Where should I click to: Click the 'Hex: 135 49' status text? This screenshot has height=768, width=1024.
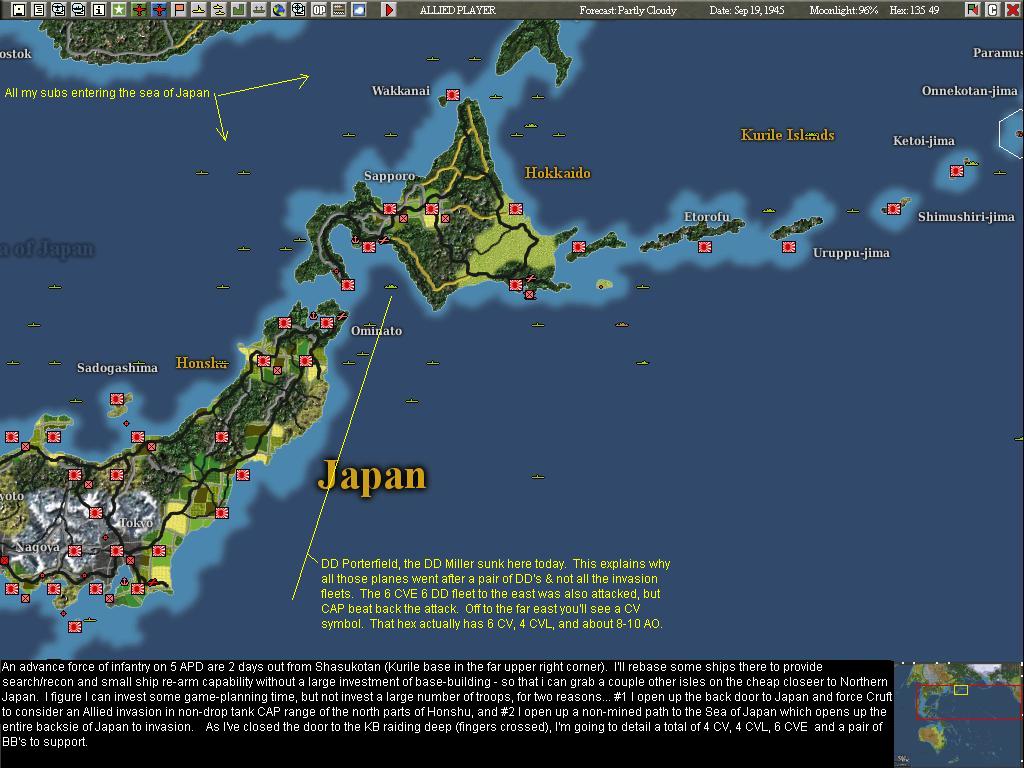pos(914,10)
